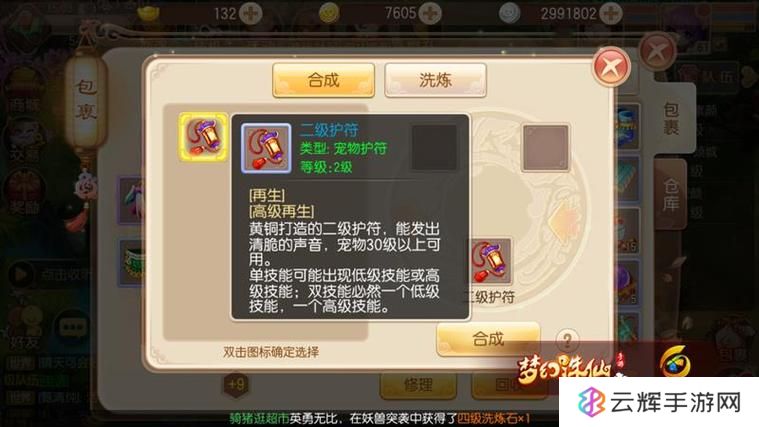Switch to the 洗炼 tab

coord(435,80)
